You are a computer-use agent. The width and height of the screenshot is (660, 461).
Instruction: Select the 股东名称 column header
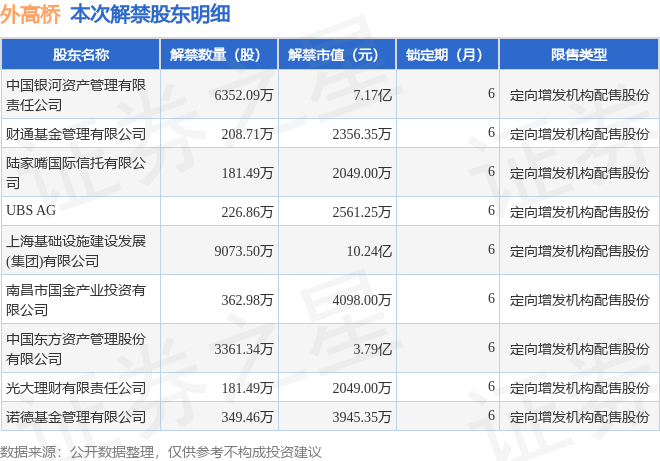click(x=81, y=55)
